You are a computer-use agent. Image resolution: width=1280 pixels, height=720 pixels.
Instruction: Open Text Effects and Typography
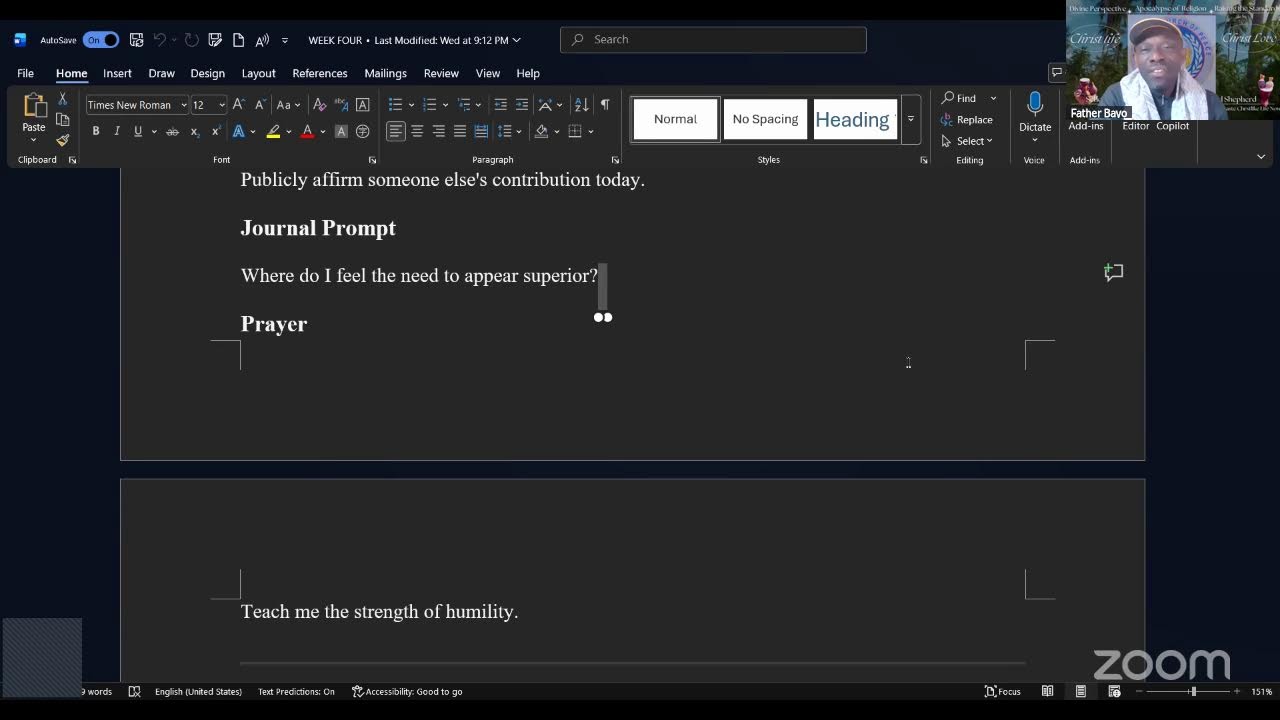[x=239, y=131]
